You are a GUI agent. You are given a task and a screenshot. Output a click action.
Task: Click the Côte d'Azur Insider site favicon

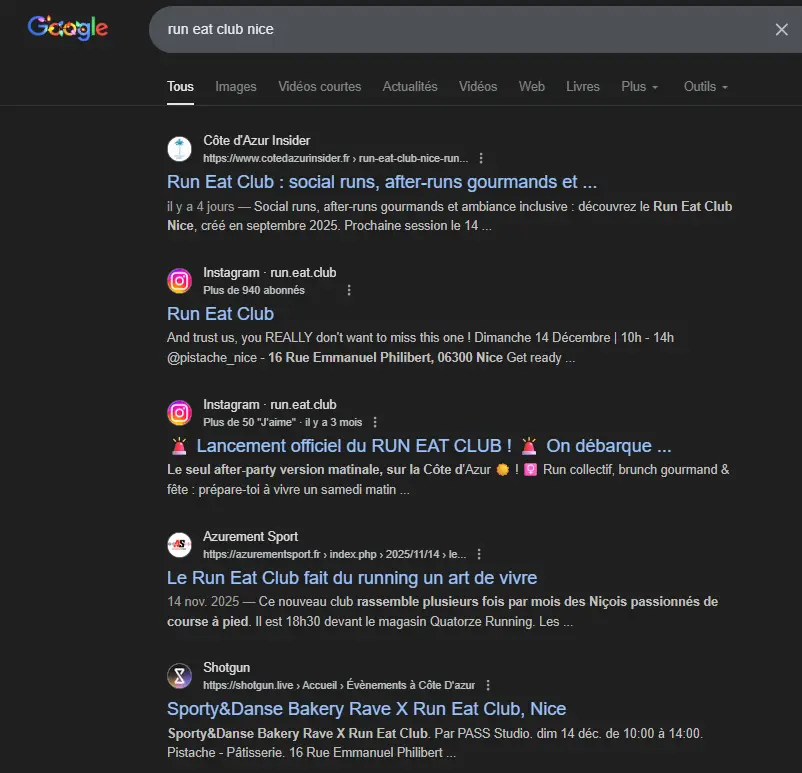point(179,148)
